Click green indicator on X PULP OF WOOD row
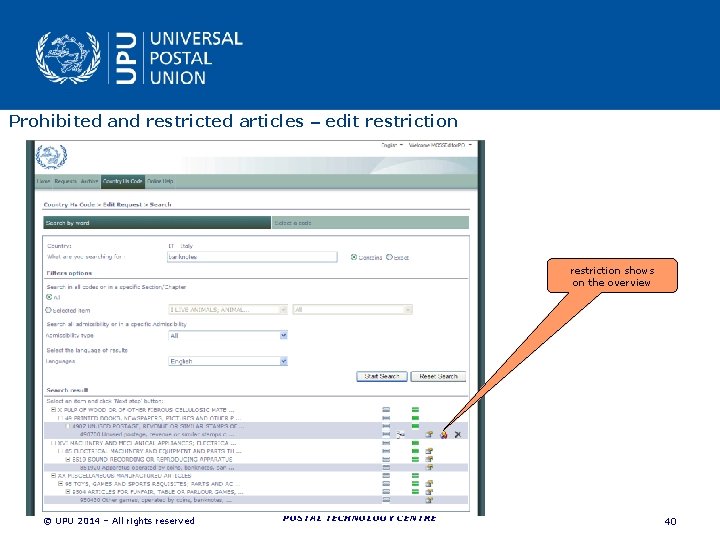Image resolution: width=720 pixels, height=540 pixels. pyautogui.click(x=415, y=410)
